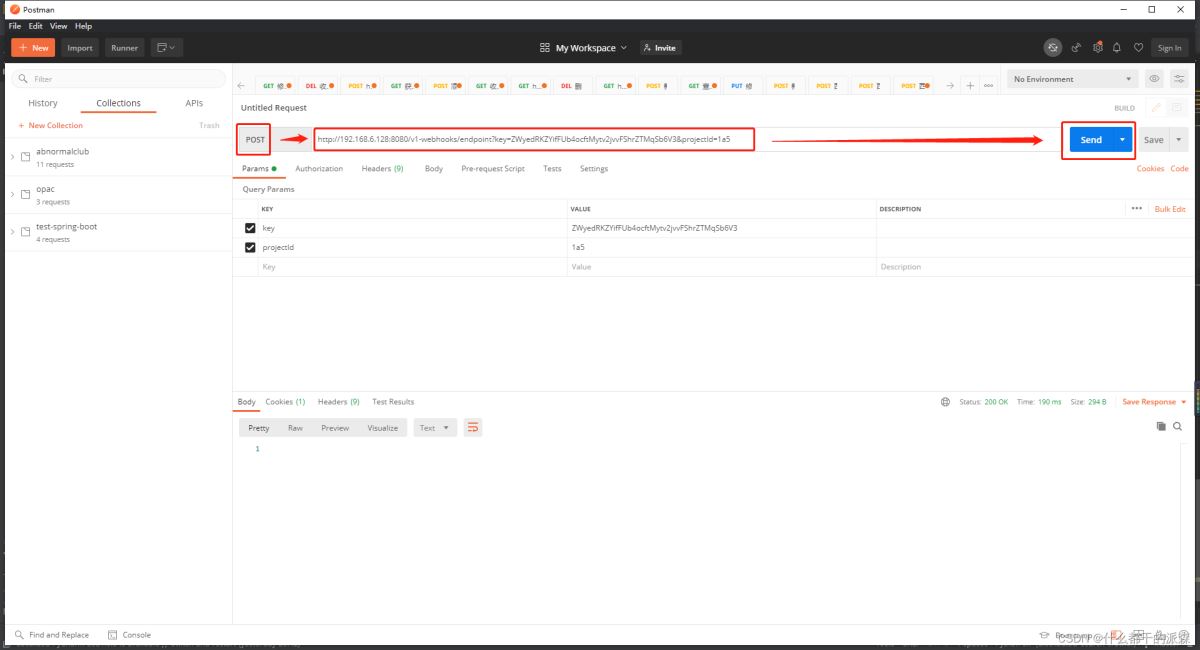Screen dimensions: 1200x650
Task: Open the Save Response dropdown
Action: (1154, 402)
